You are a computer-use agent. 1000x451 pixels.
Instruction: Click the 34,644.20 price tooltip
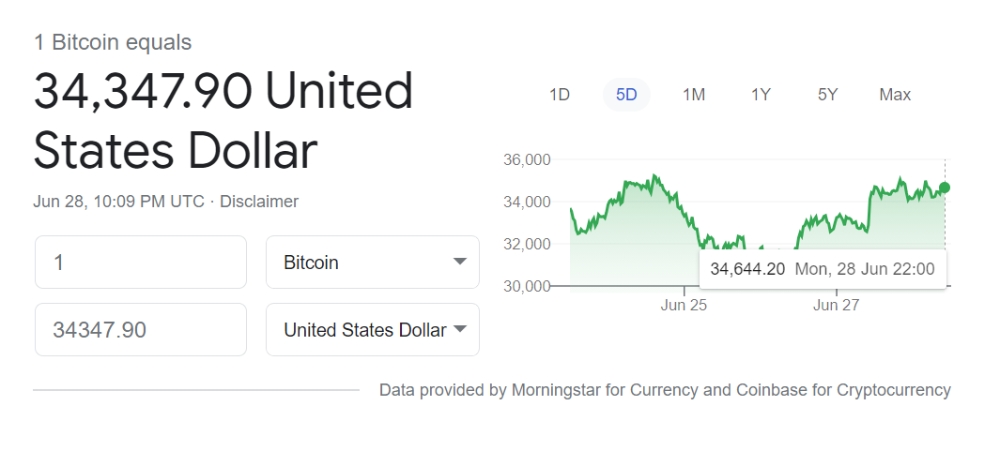coord(823,269)
